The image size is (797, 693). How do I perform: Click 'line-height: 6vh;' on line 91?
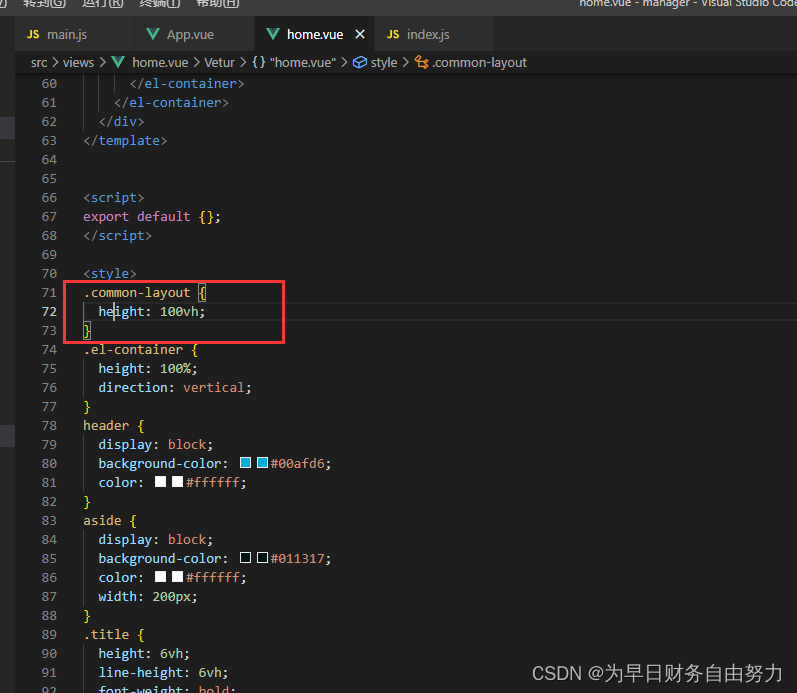point(163,673)
